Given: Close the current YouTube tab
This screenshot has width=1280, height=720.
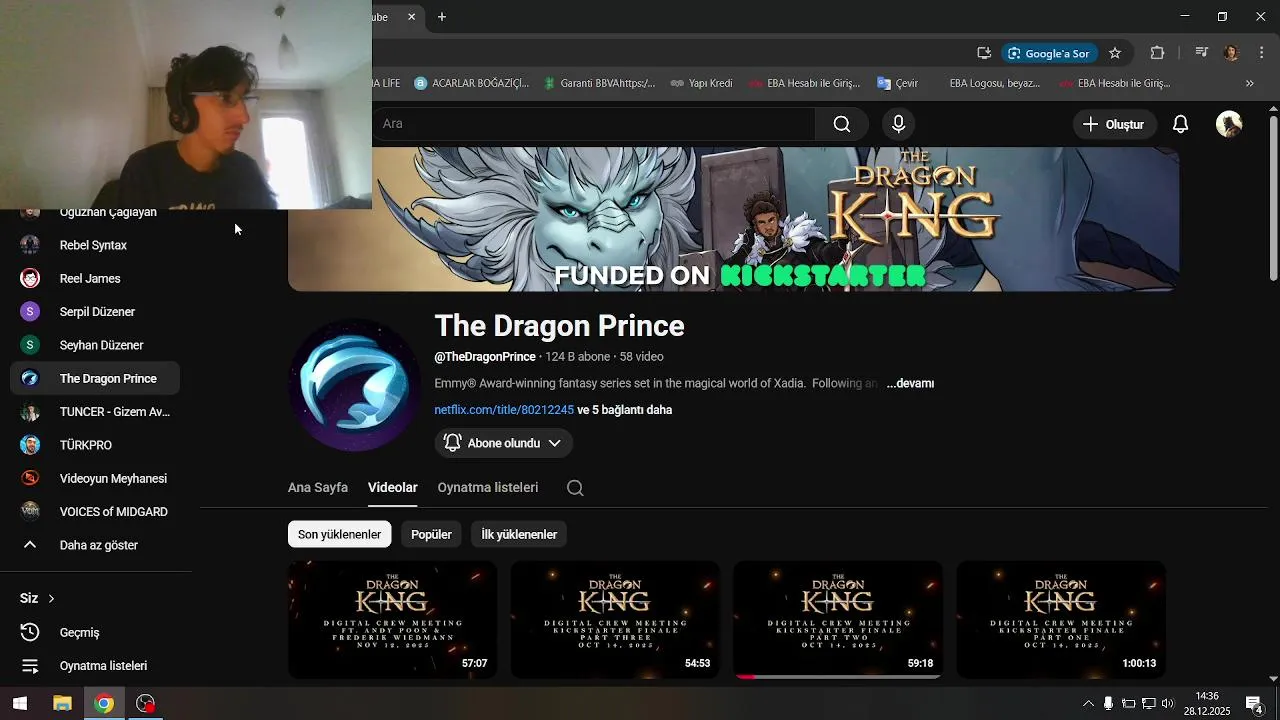Looking at the screenshot, I should 411,17.
